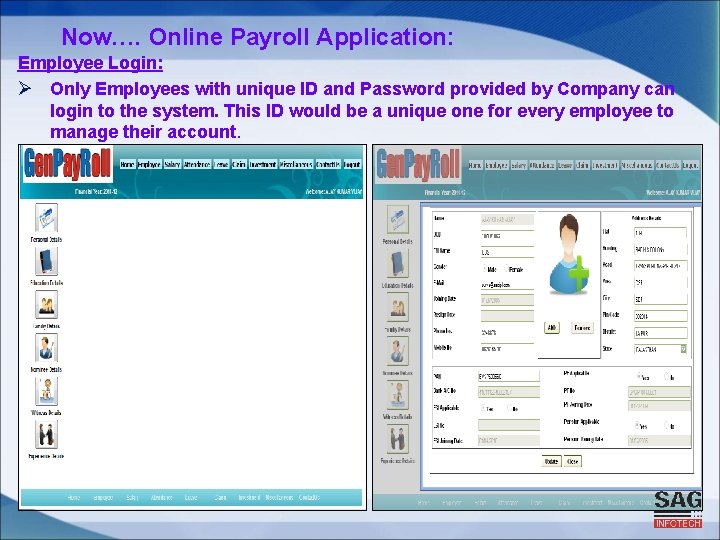720x540 pixels.
Task: Click the DOB input field
Action: pyautogui.click(x=507, y=236)
